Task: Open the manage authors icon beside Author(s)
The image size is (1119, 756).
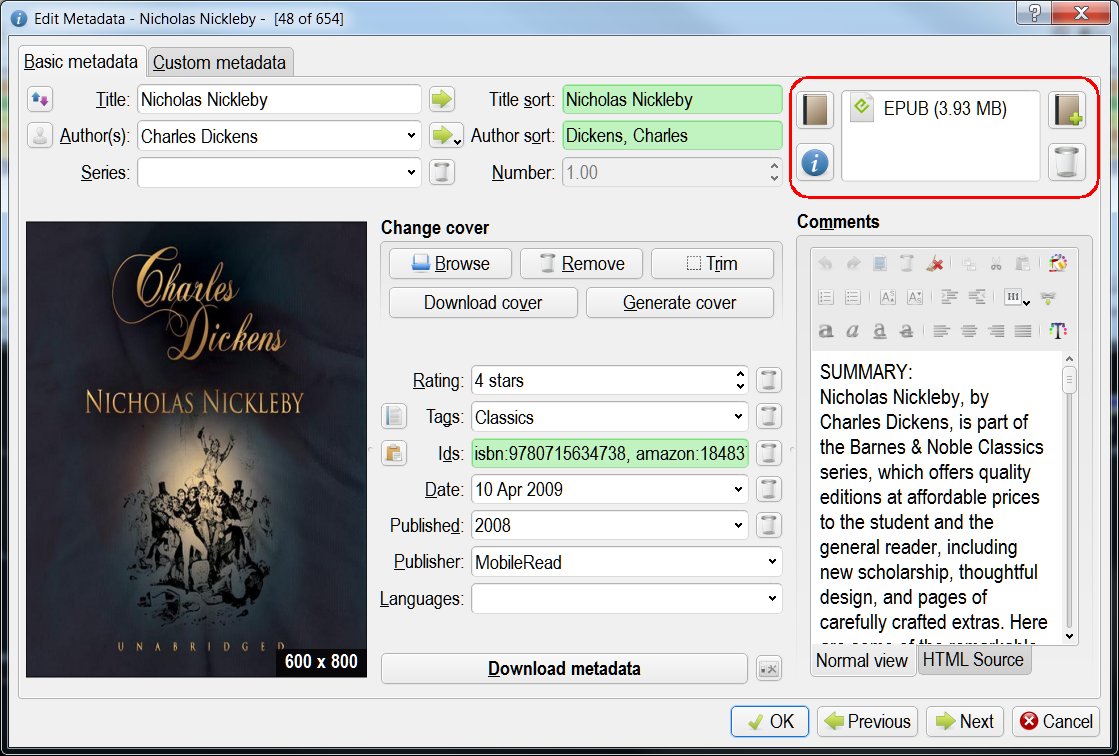Action: [40, 136]
